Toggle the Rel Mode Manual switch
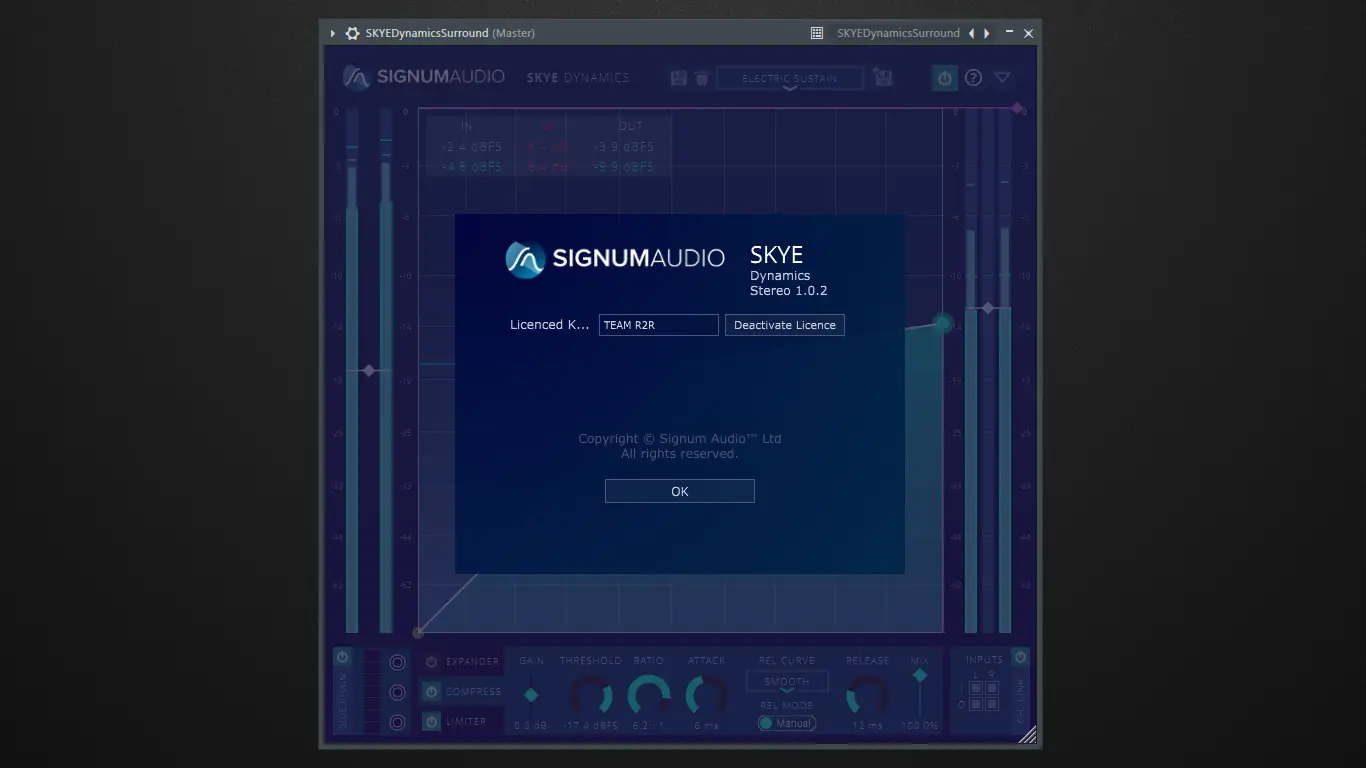 pos(786,723)
